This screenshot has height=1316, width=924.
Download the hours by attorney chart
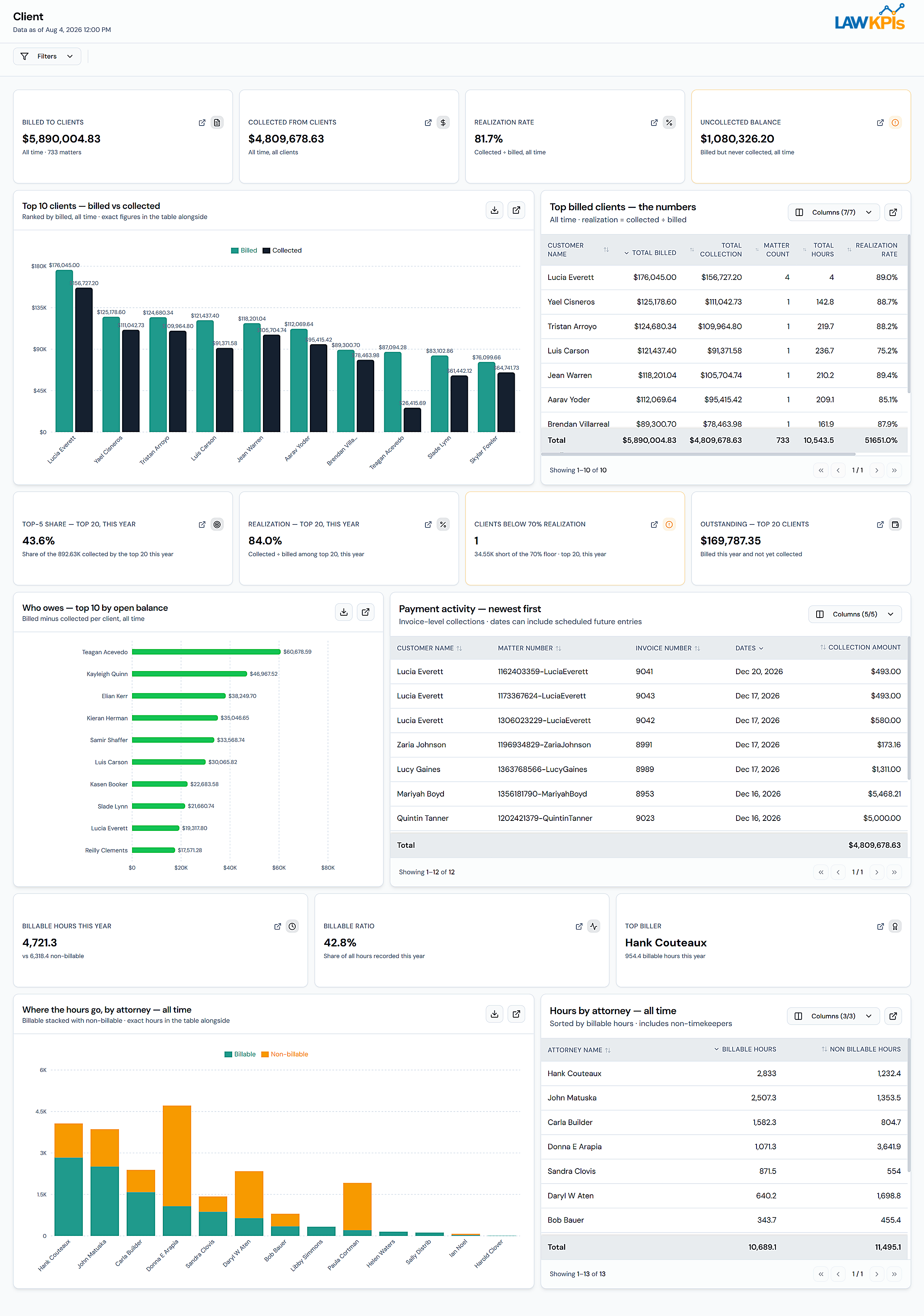click(494, 1014)
